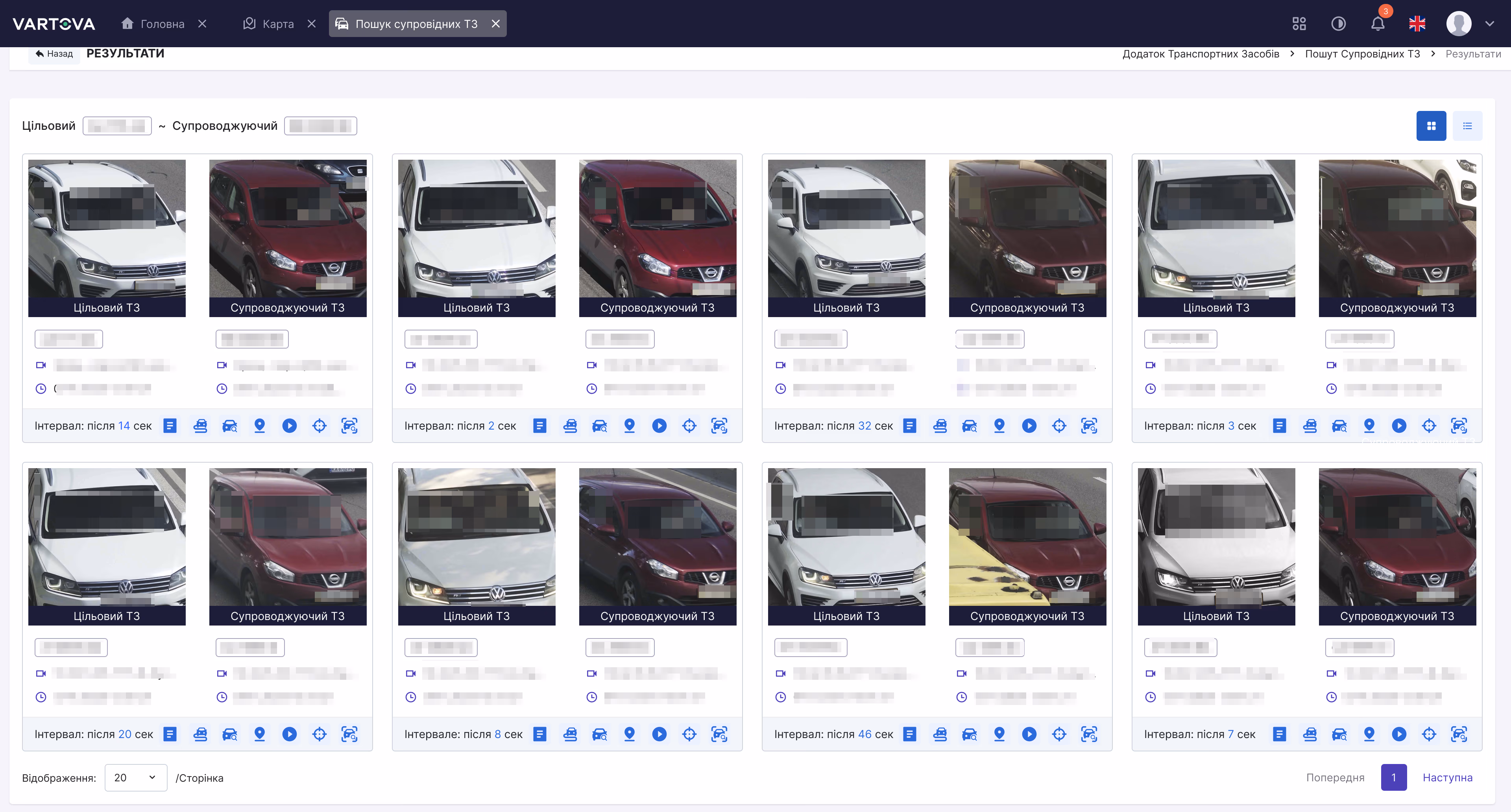Switch to the Головна tab
The image size is (1511, 812).
(153, 24)
